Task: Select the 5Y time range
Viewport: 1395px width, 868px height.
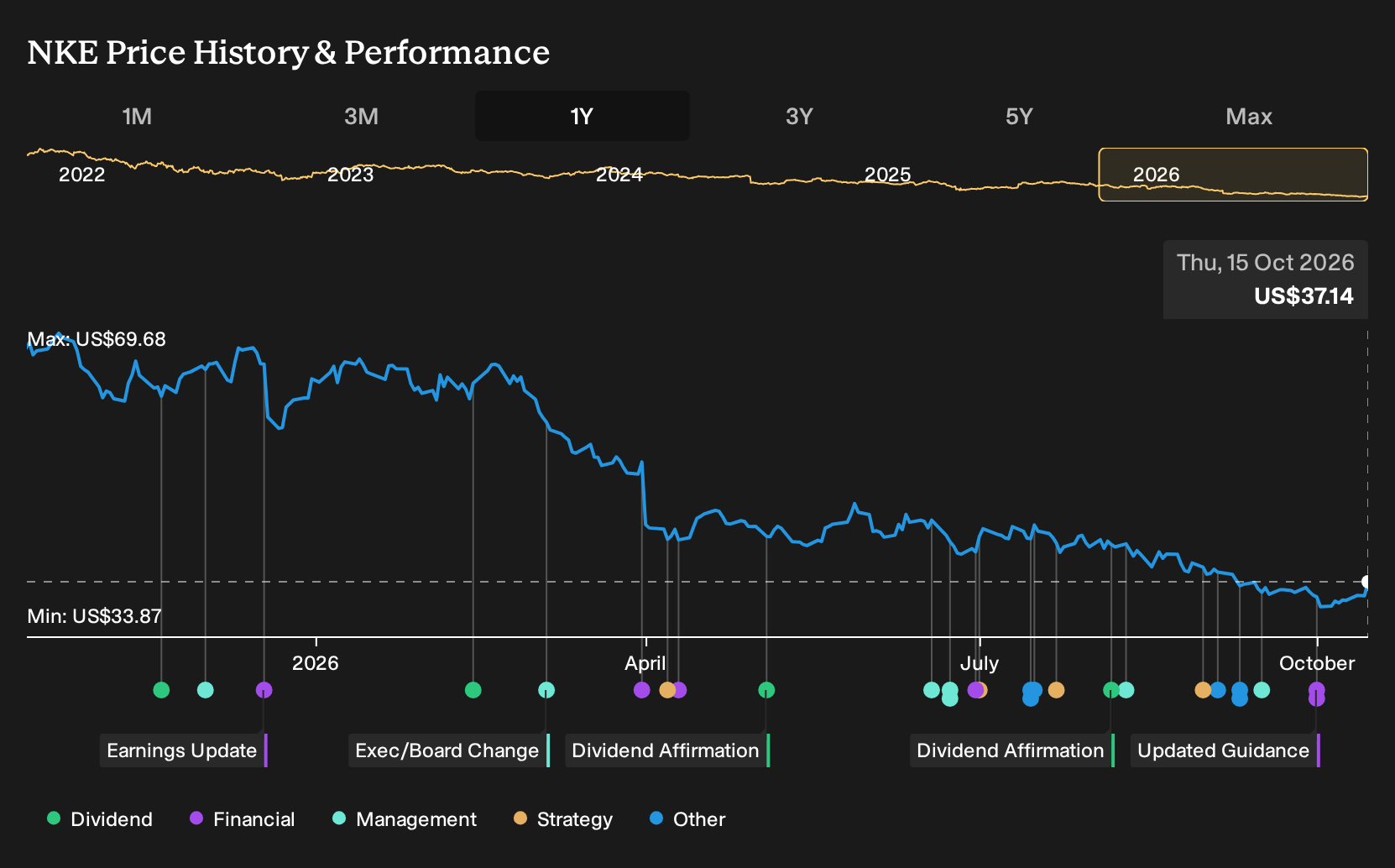Action: 1019,116
